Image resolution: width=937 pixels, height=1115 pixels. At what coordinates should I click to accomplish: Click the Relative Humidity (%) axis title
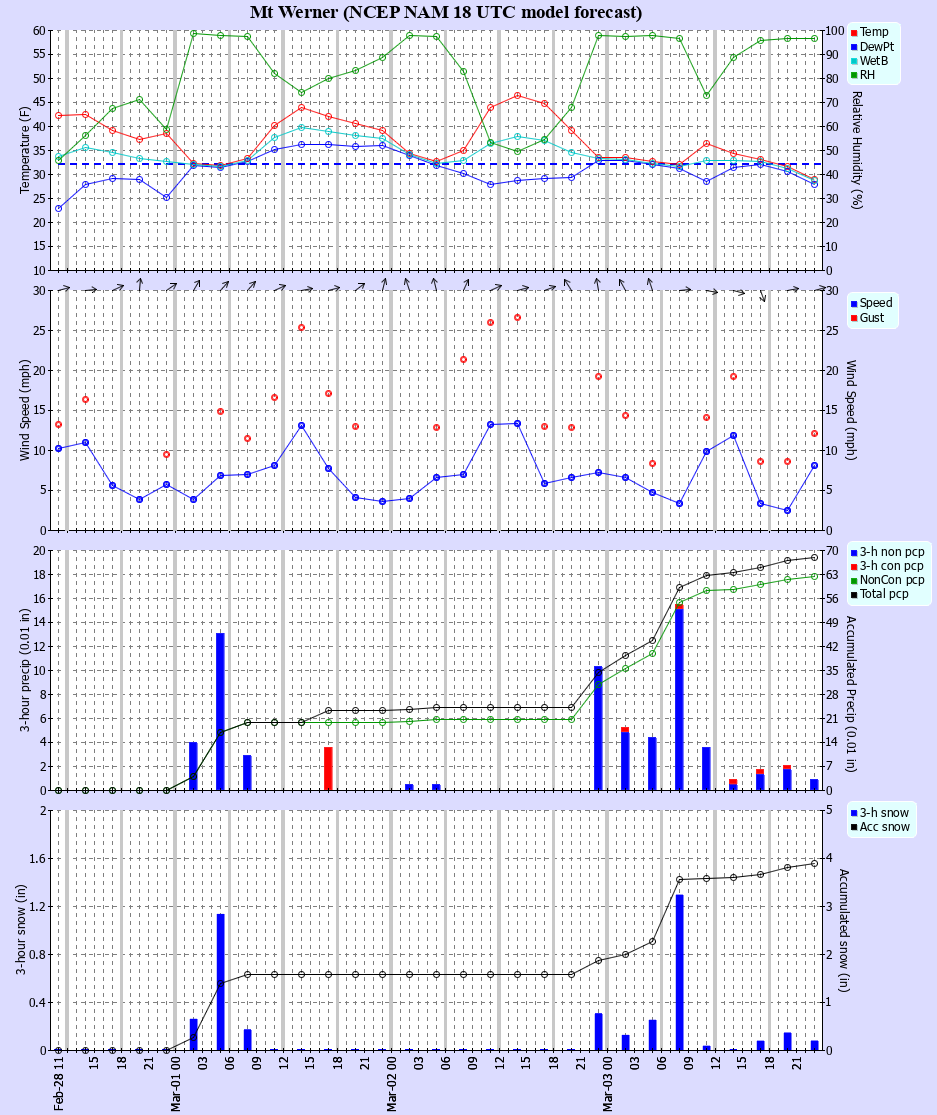pos(856,150)
